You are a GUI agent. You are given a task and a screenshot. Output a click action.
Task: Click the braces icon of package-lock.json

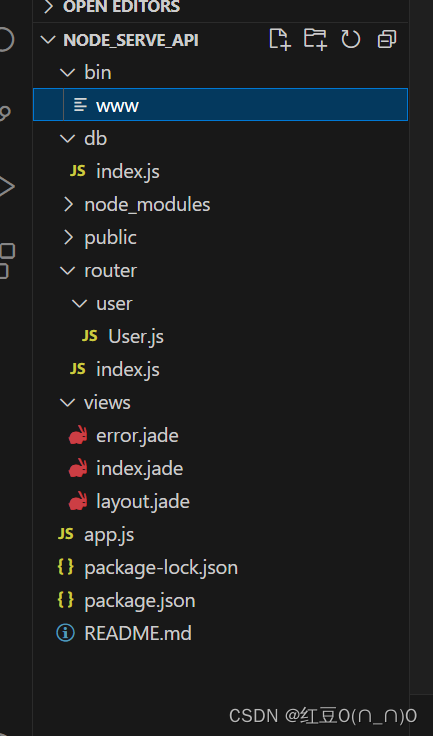[66, 567]
